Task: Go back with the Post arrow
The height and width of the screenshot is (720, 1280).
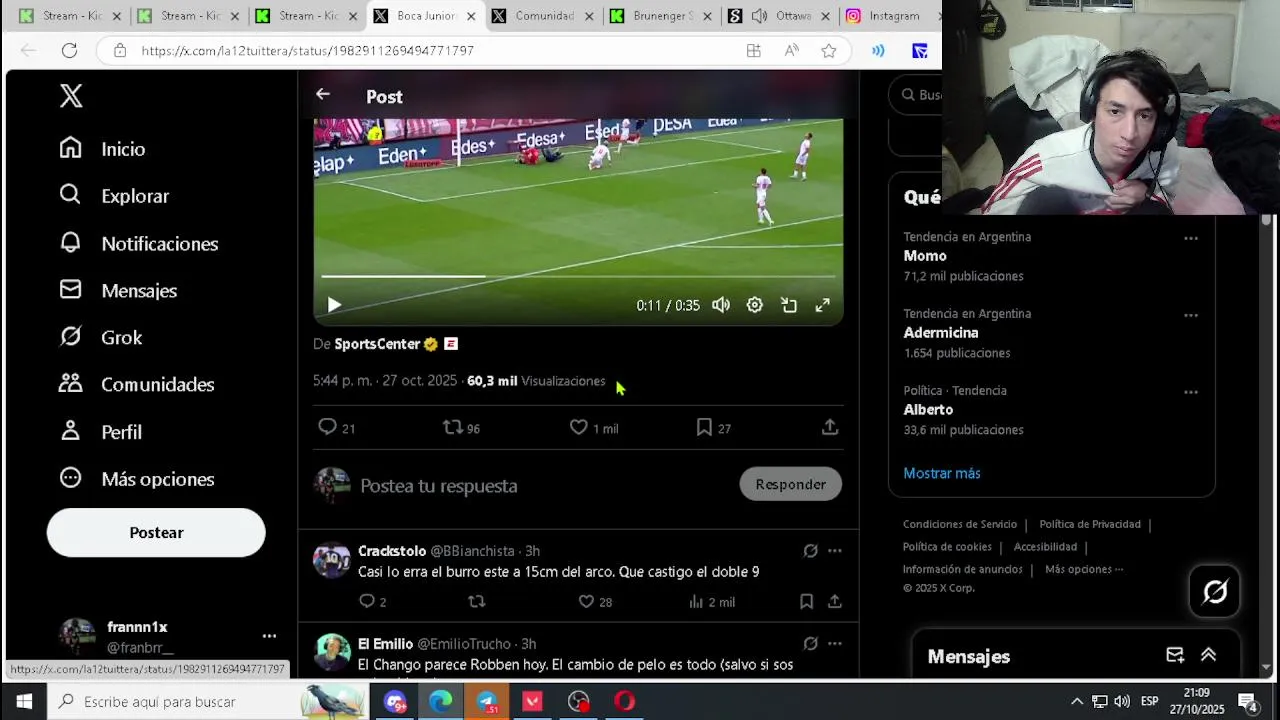Action: [x=322, y=94]
